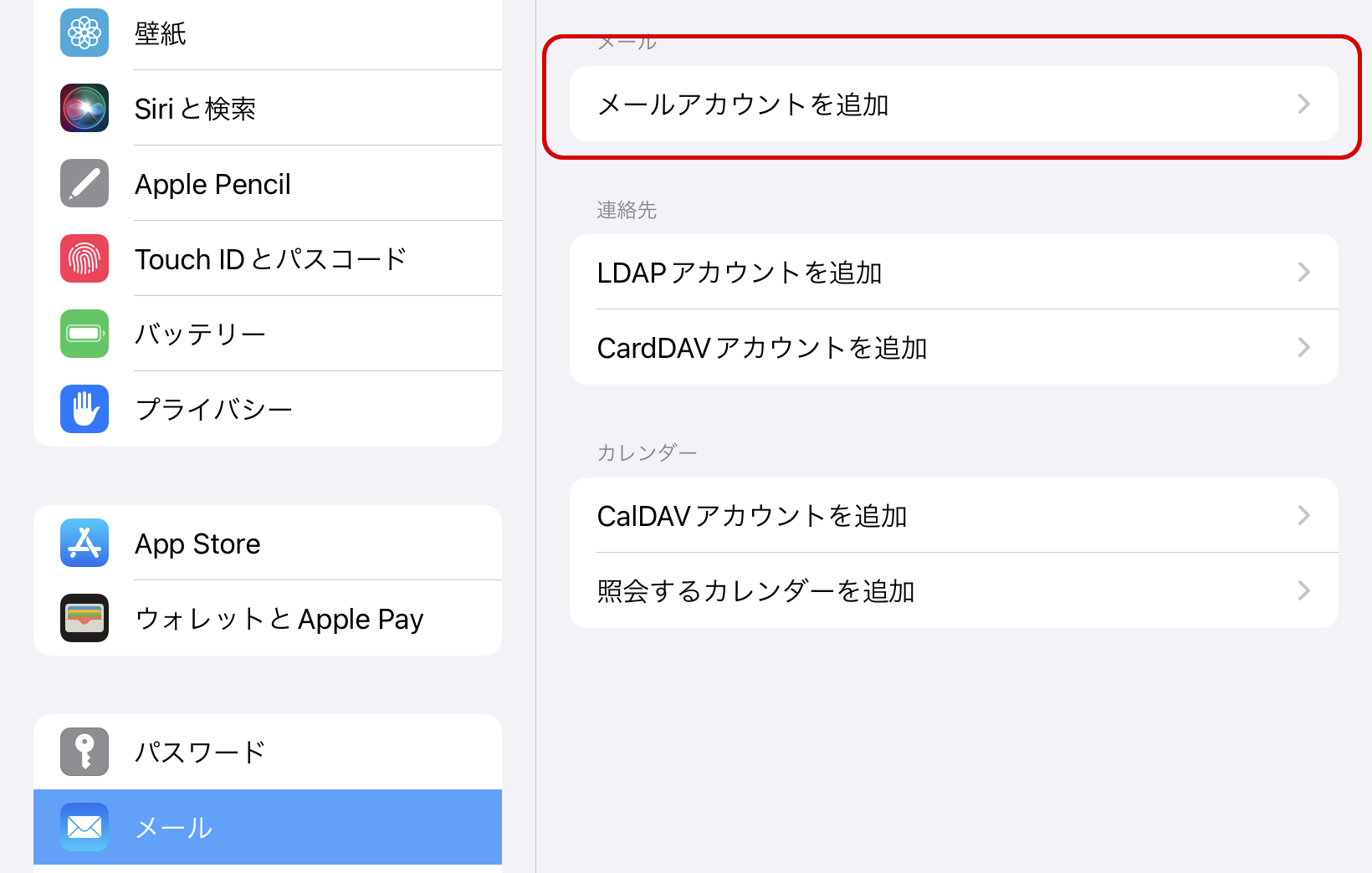The height and width of the screenshot is (873, 1372).
Task: Select the Apple Pencil icon
Action: (84, 183)
